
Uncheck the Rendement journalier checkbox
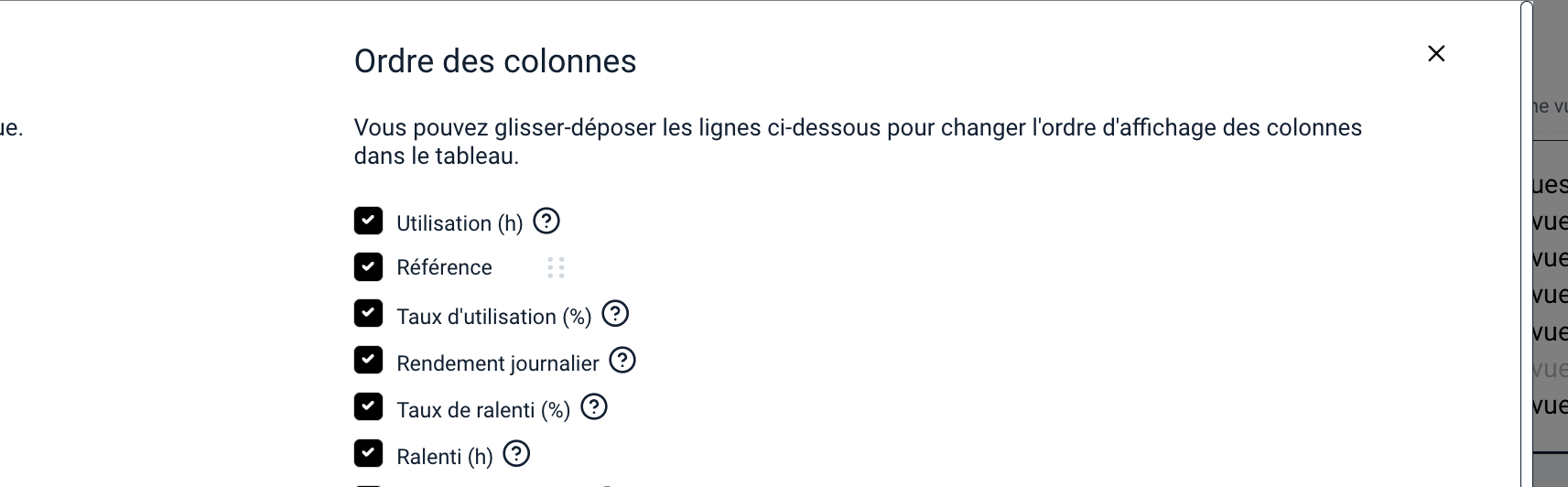coord(368,361)
